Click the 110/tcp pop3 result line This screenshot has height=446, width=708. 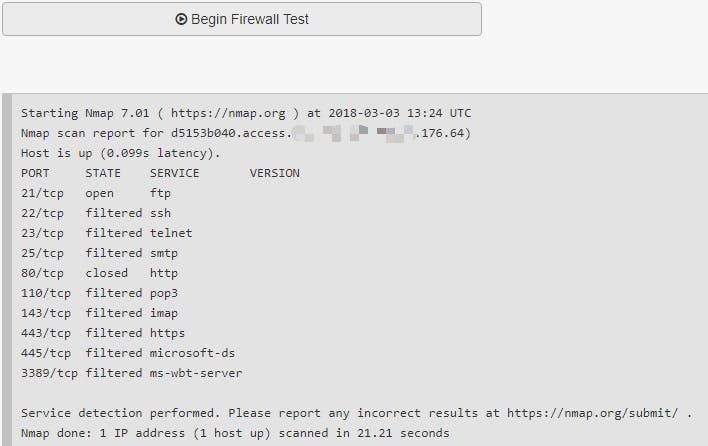pyautogui.click(x=99, y=293)
